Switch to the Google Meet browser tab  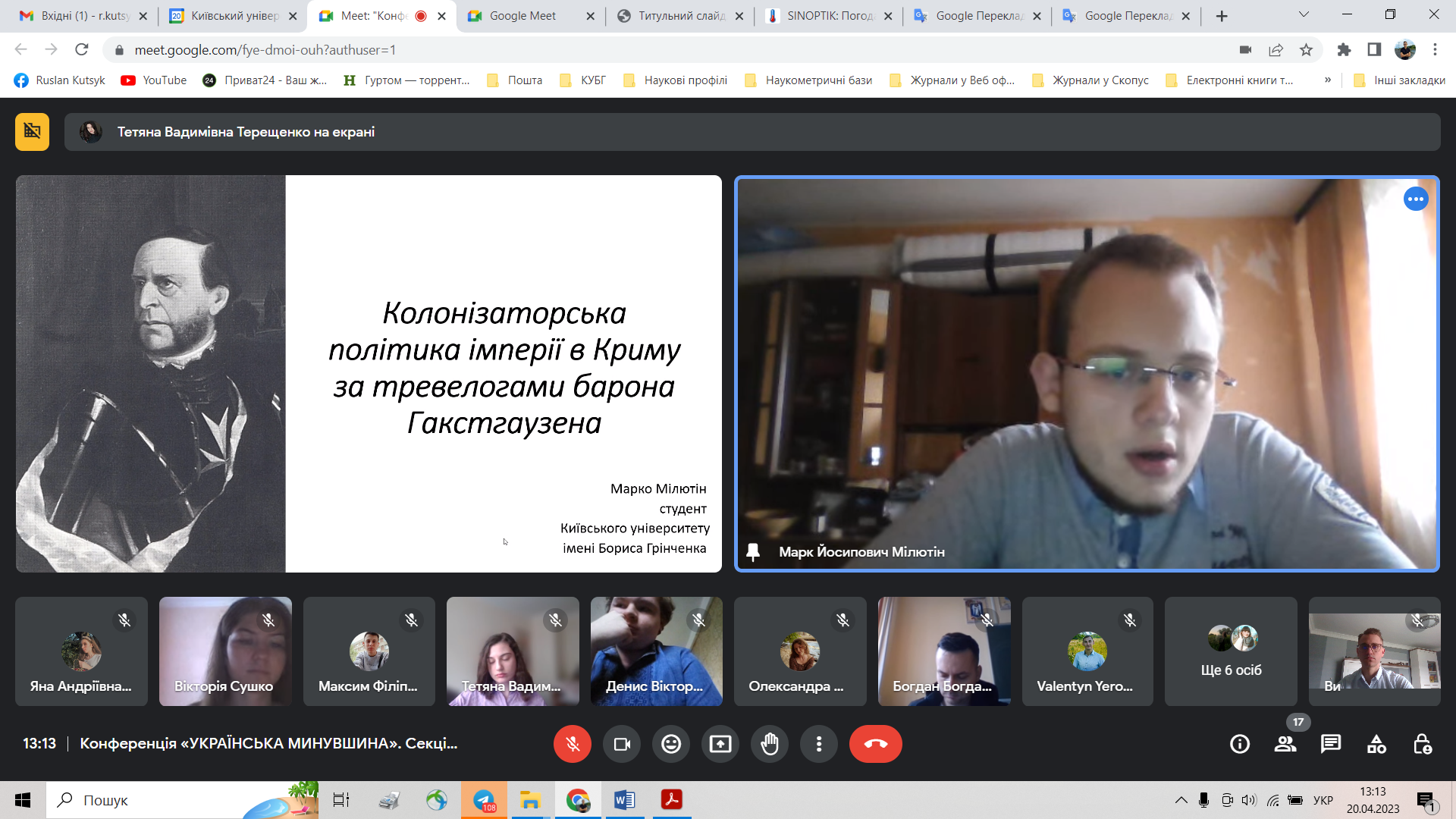coord(522,16)
